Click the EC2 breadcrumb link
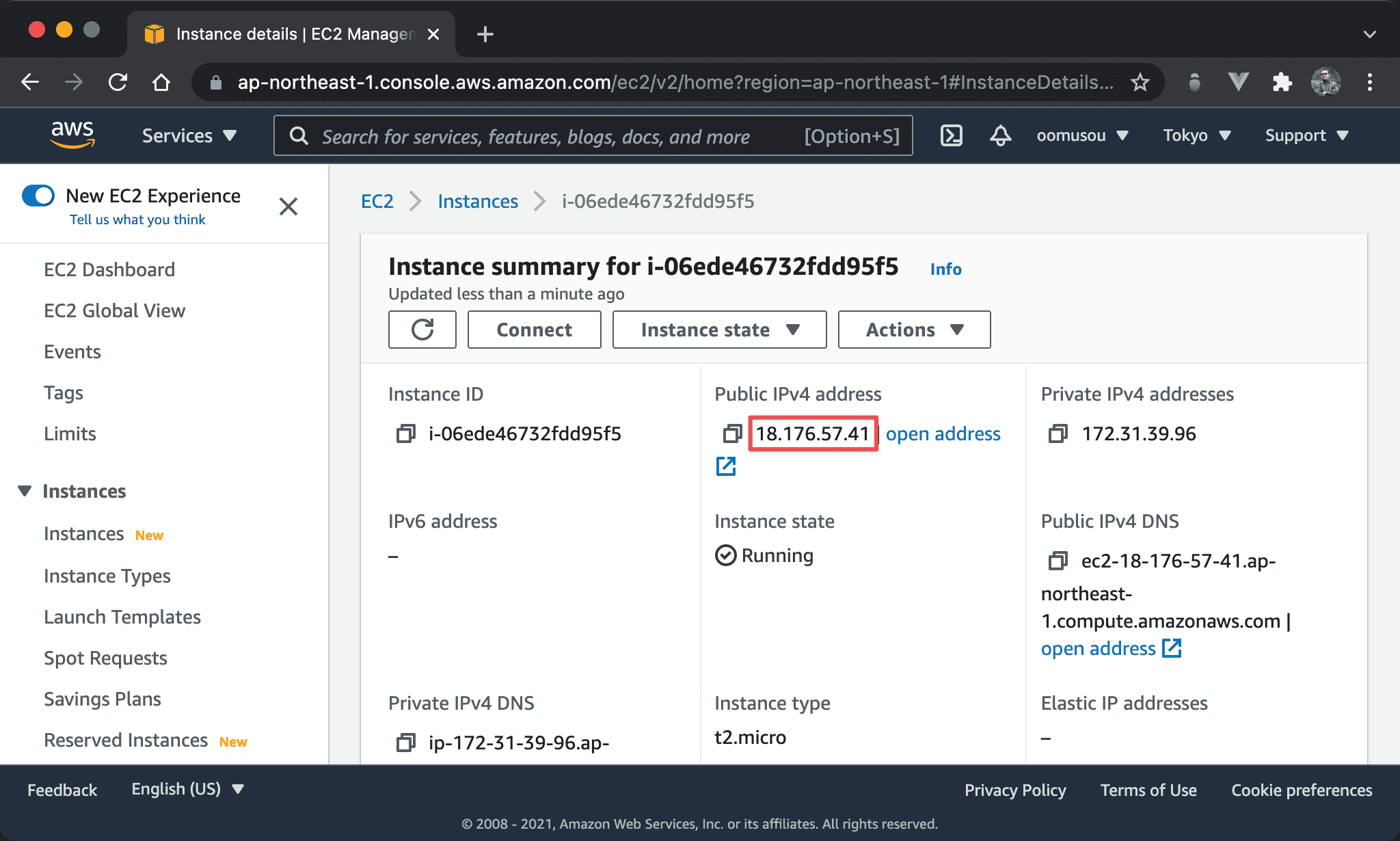Screen dimensions: 1400x841 click(x=378, y=201)
